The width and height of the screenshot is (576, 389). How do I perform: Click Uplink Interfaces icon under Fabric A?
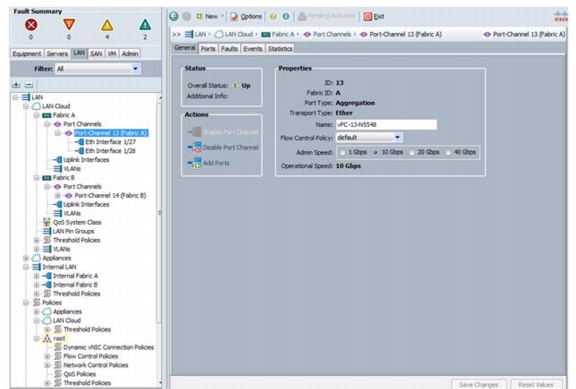(x=58, y=160)
